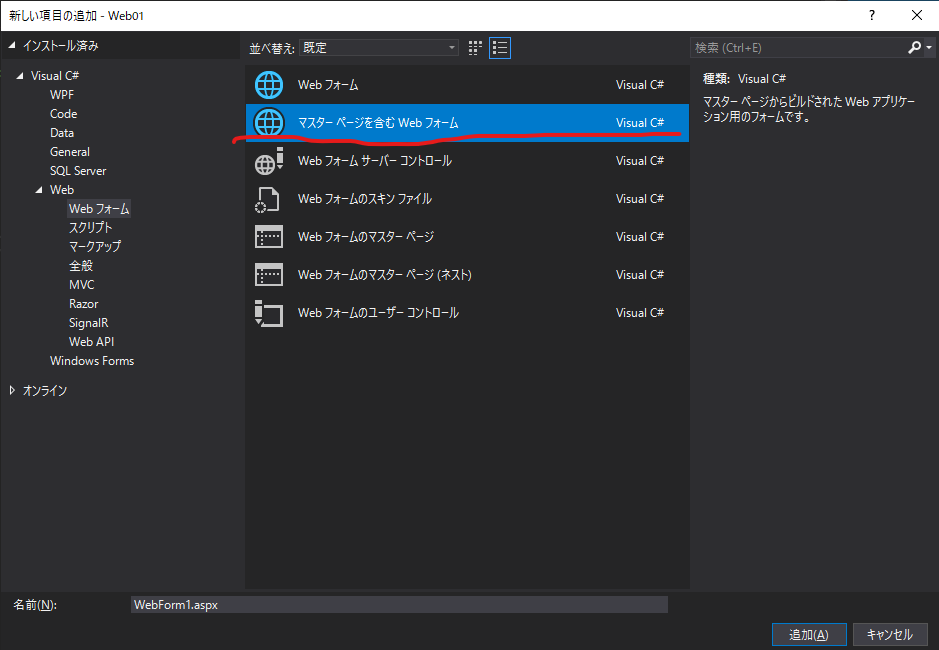Select Web フォーム in the tree

point(99,208)
